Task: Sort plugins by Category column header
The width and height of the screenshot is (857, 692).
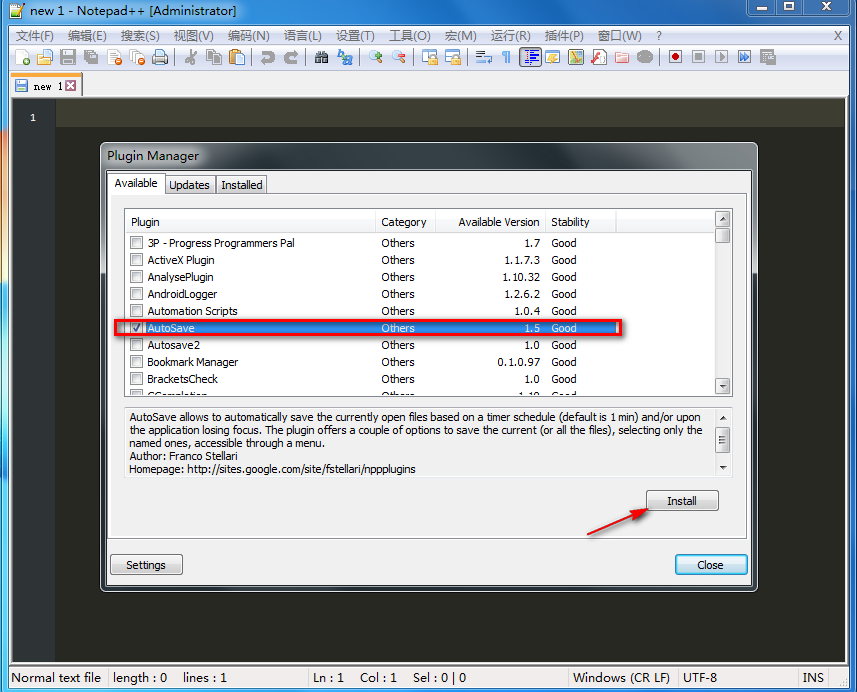Action: pos(405,222)
